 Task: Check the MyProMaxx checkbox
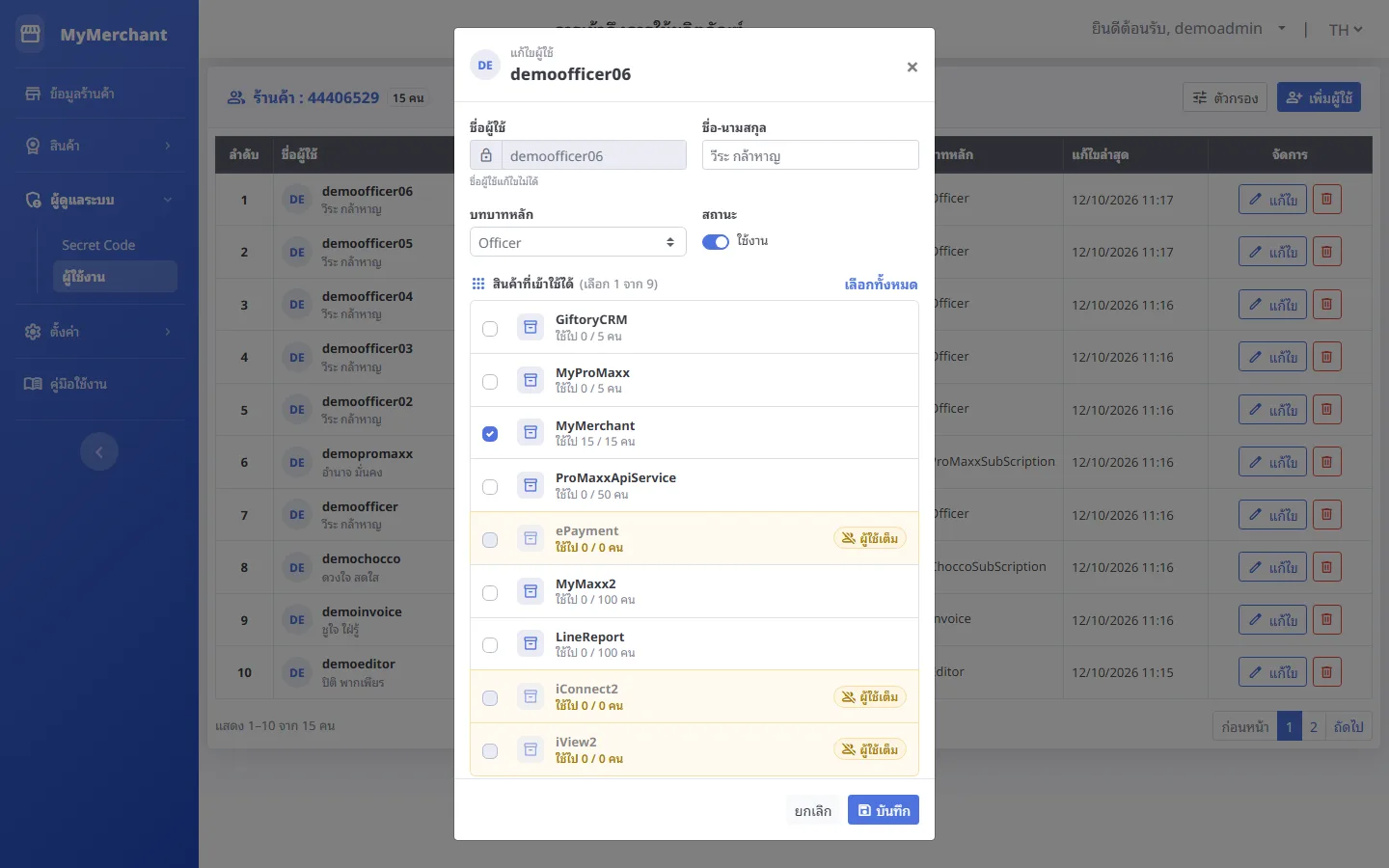pos(490,382)
